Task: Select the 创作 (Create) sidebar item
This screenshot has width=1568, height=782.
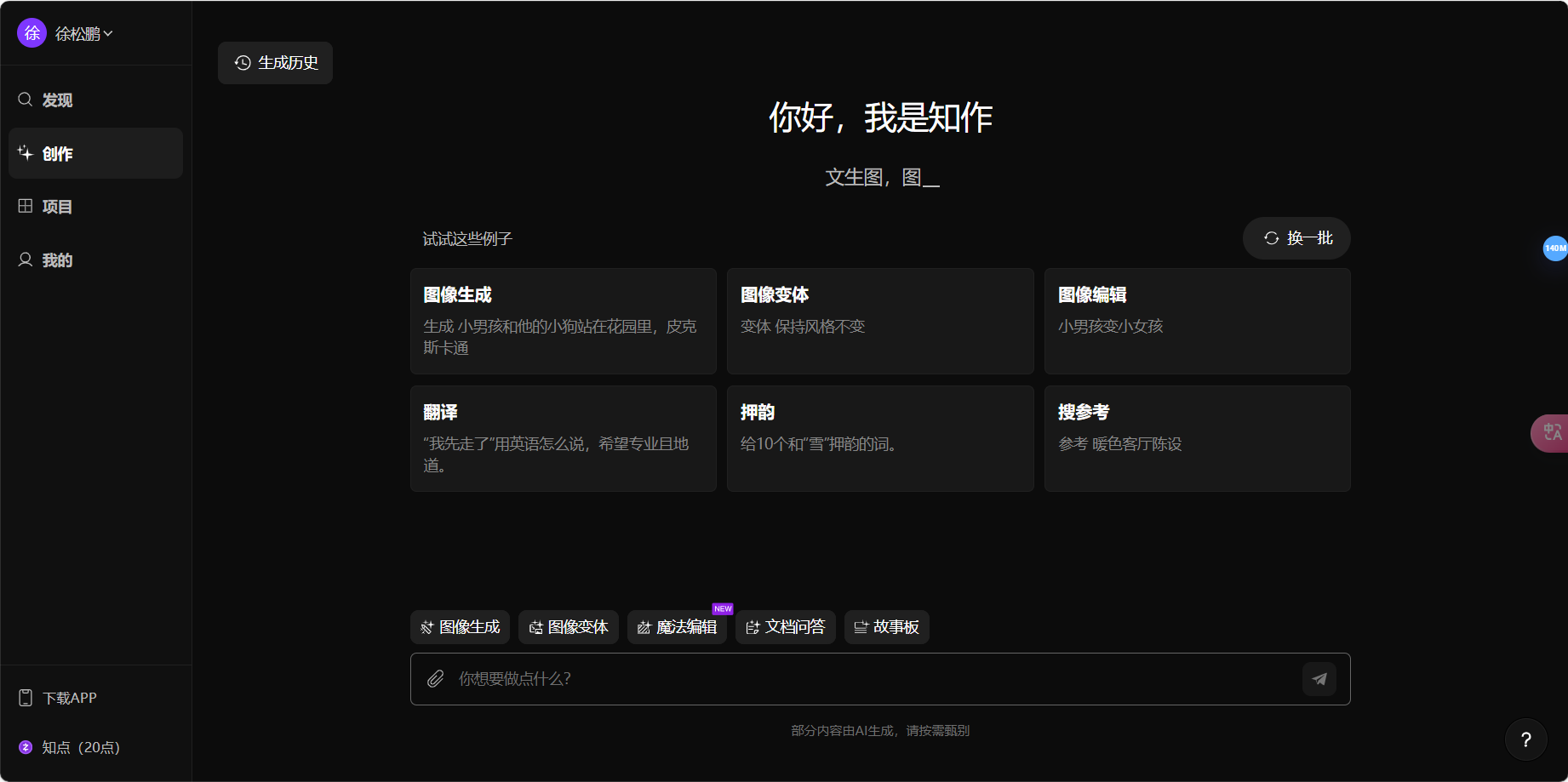Action: click(x=56, y=153)
